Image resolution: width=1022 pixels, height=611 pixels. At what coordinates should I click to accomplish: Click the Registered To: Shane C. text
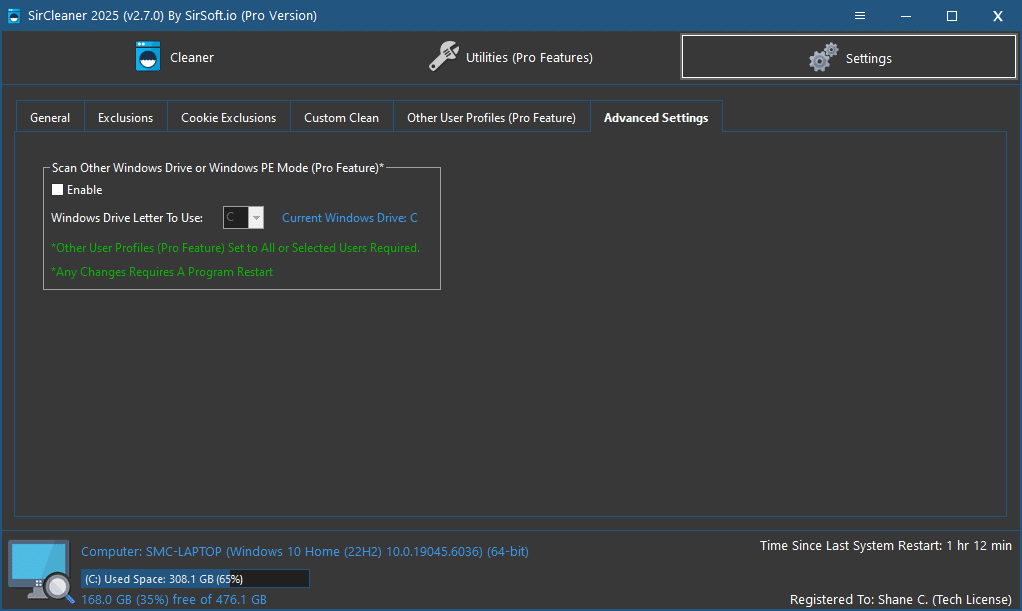(901, 599)
